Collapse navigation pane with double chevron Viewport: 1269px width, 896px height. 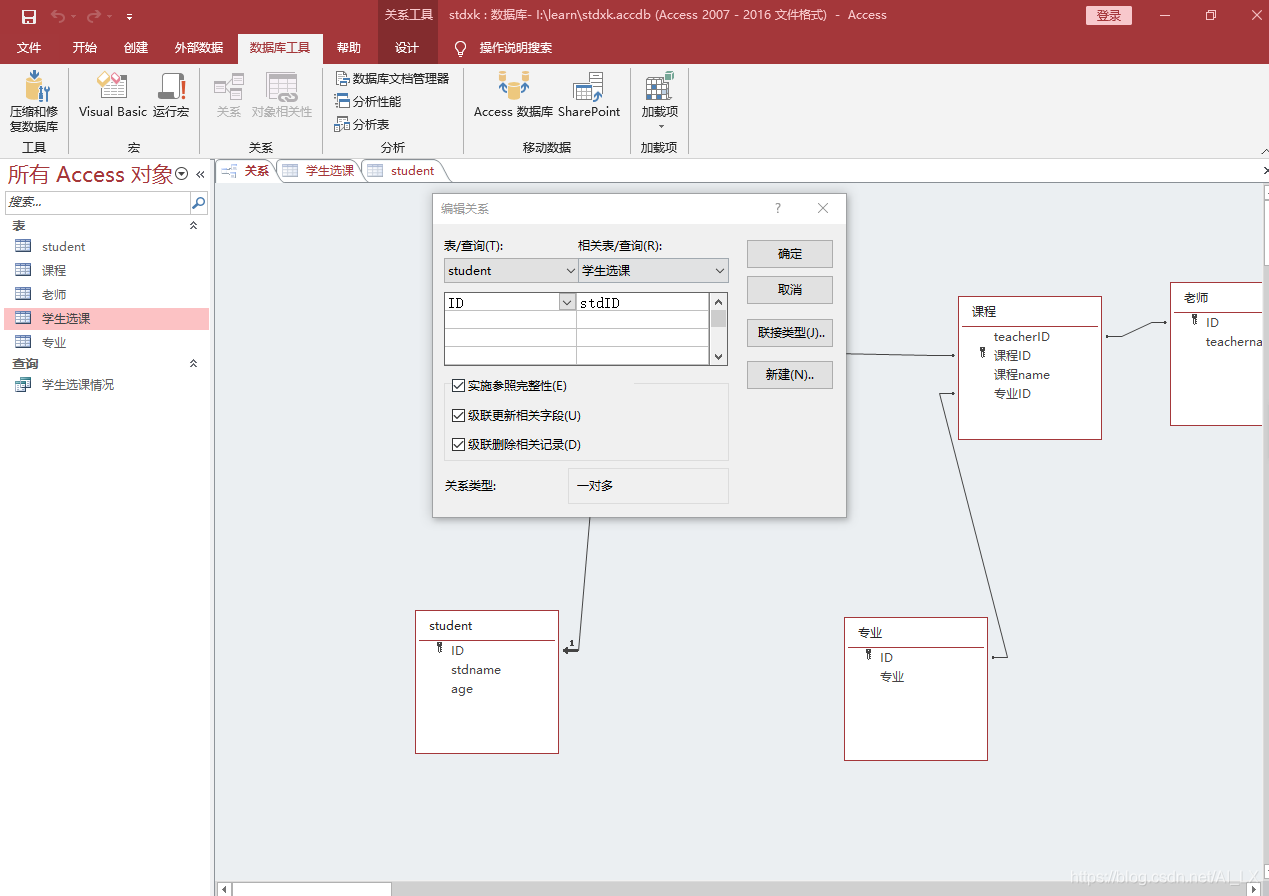point(200,174)
